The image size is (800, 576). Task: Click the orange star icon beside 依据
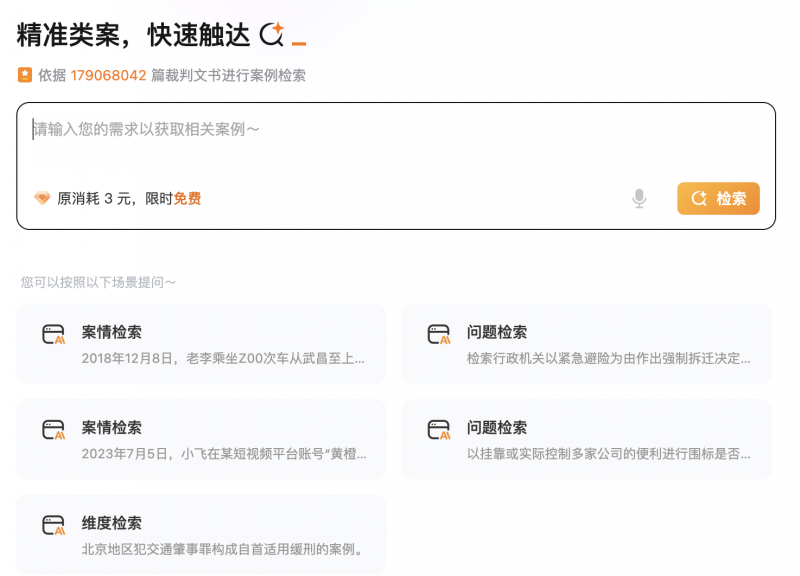[25, 75]
